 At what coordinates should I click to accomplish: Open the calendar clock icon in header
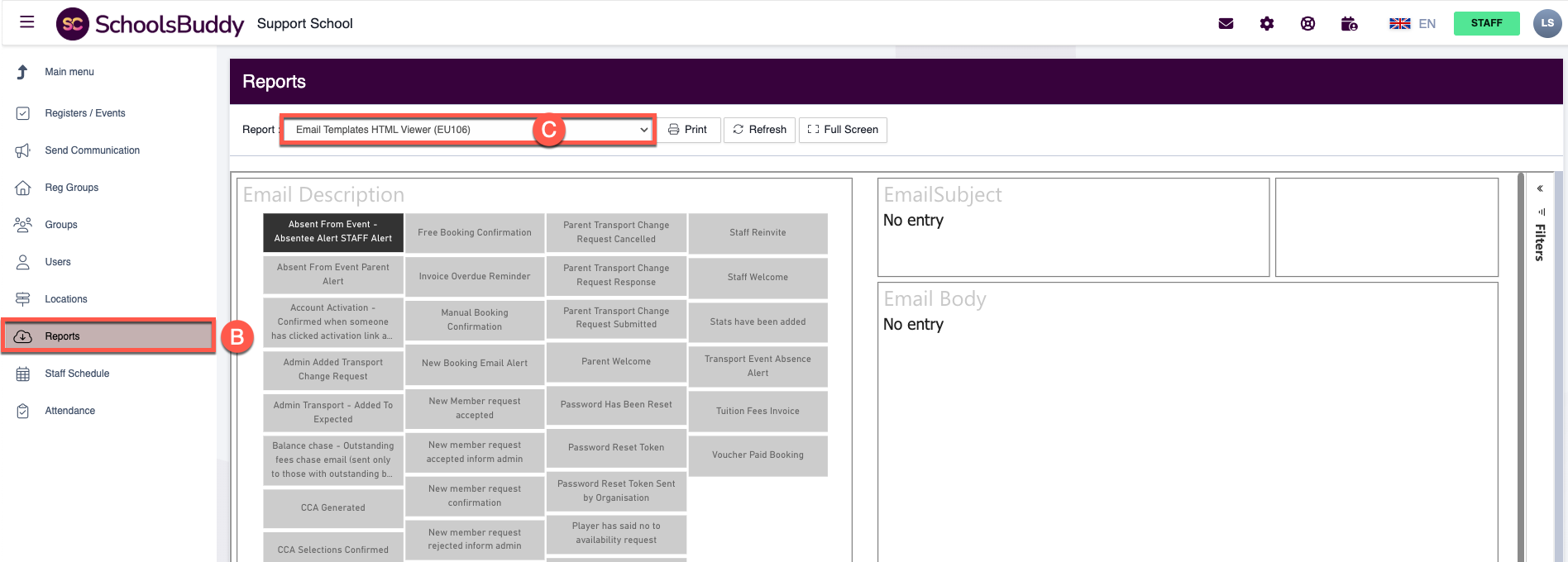(1349, 23)
